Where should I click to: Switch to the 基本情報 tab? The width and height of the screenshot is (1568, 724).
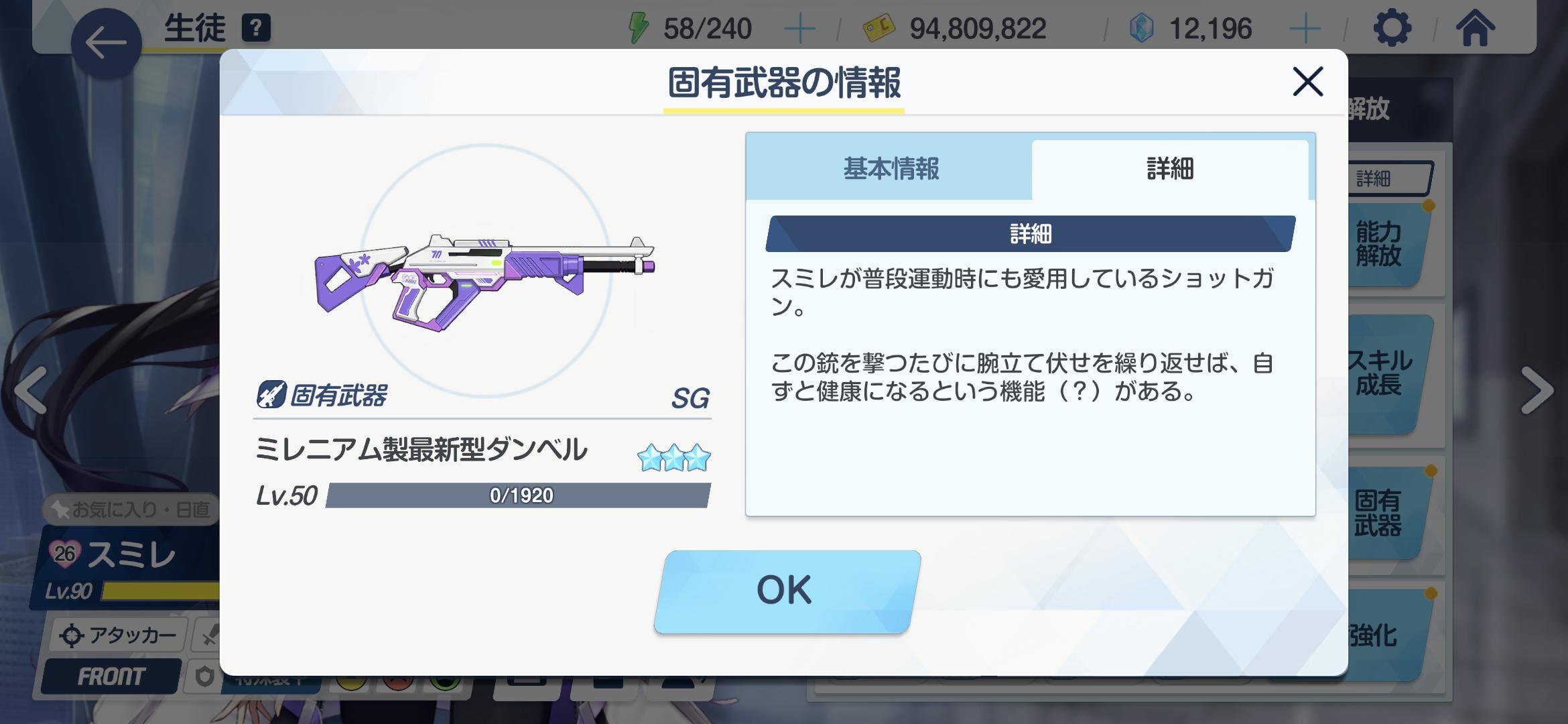pos(890,168)
